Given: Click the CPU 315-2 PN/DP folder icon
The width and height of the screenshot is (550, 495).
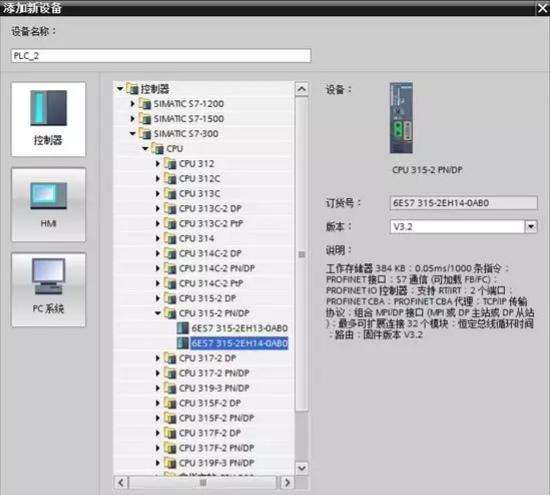Looking at the screenshot, I should (x=170, y=313).
